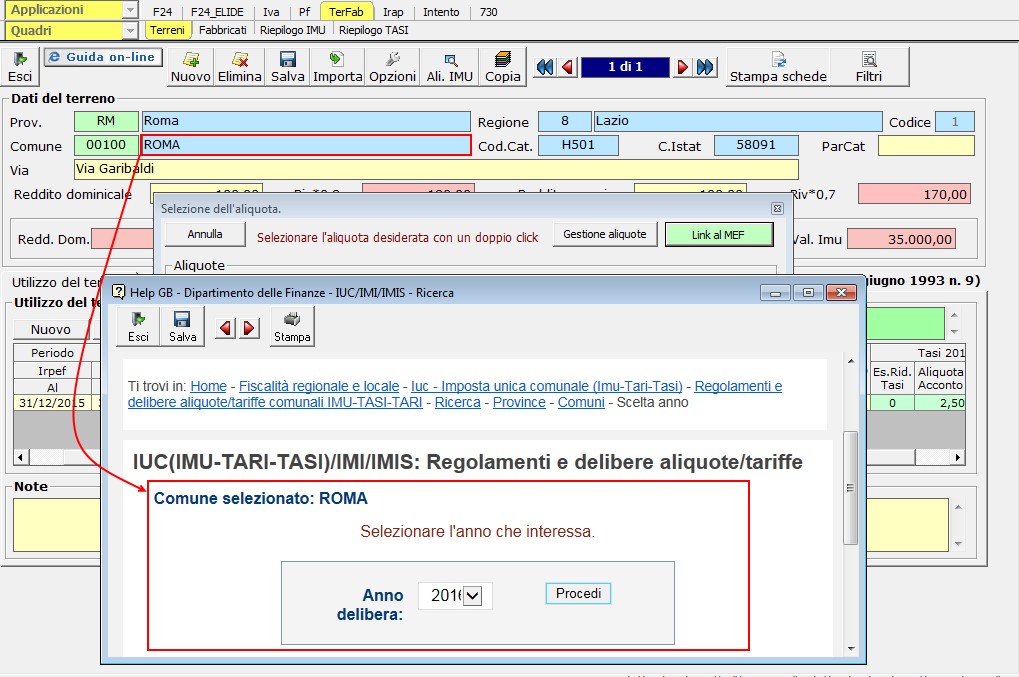
Task: Click the down arrow of the Help GB scrollbar
Action: click(851, 649)
